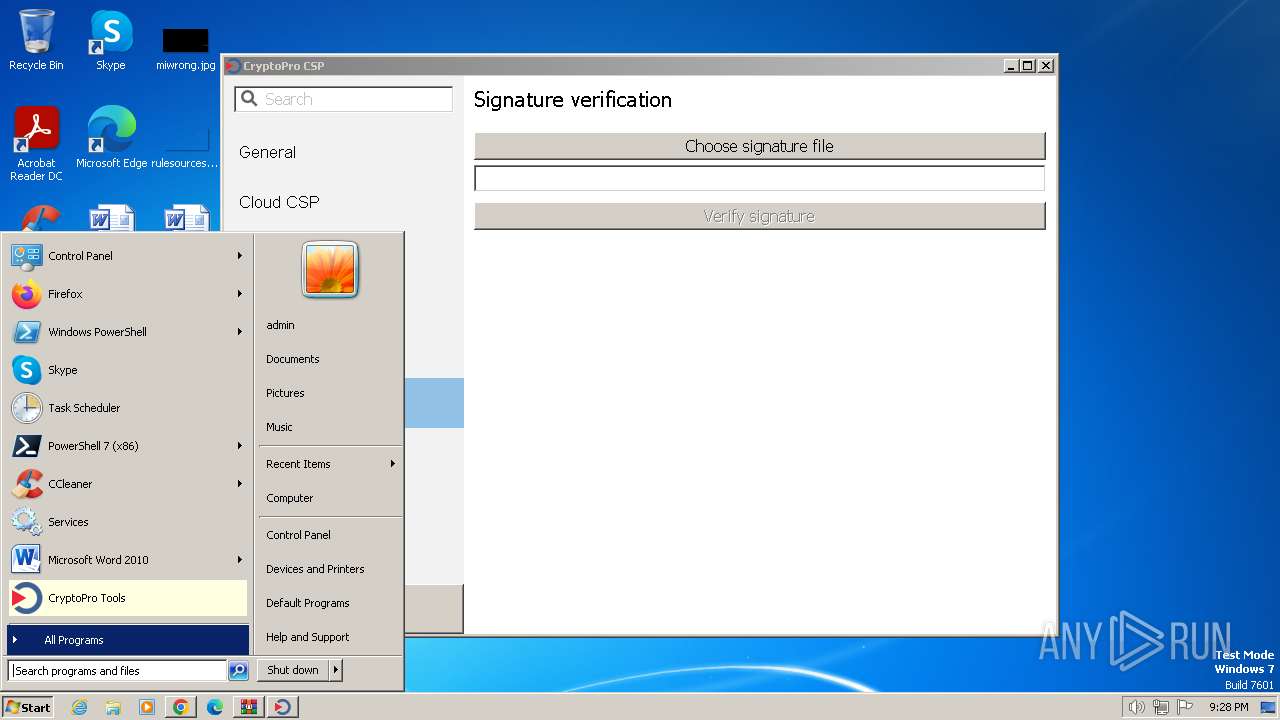
Task: Open Microsoft Edge from the taskbar
Action: point(215,707)
